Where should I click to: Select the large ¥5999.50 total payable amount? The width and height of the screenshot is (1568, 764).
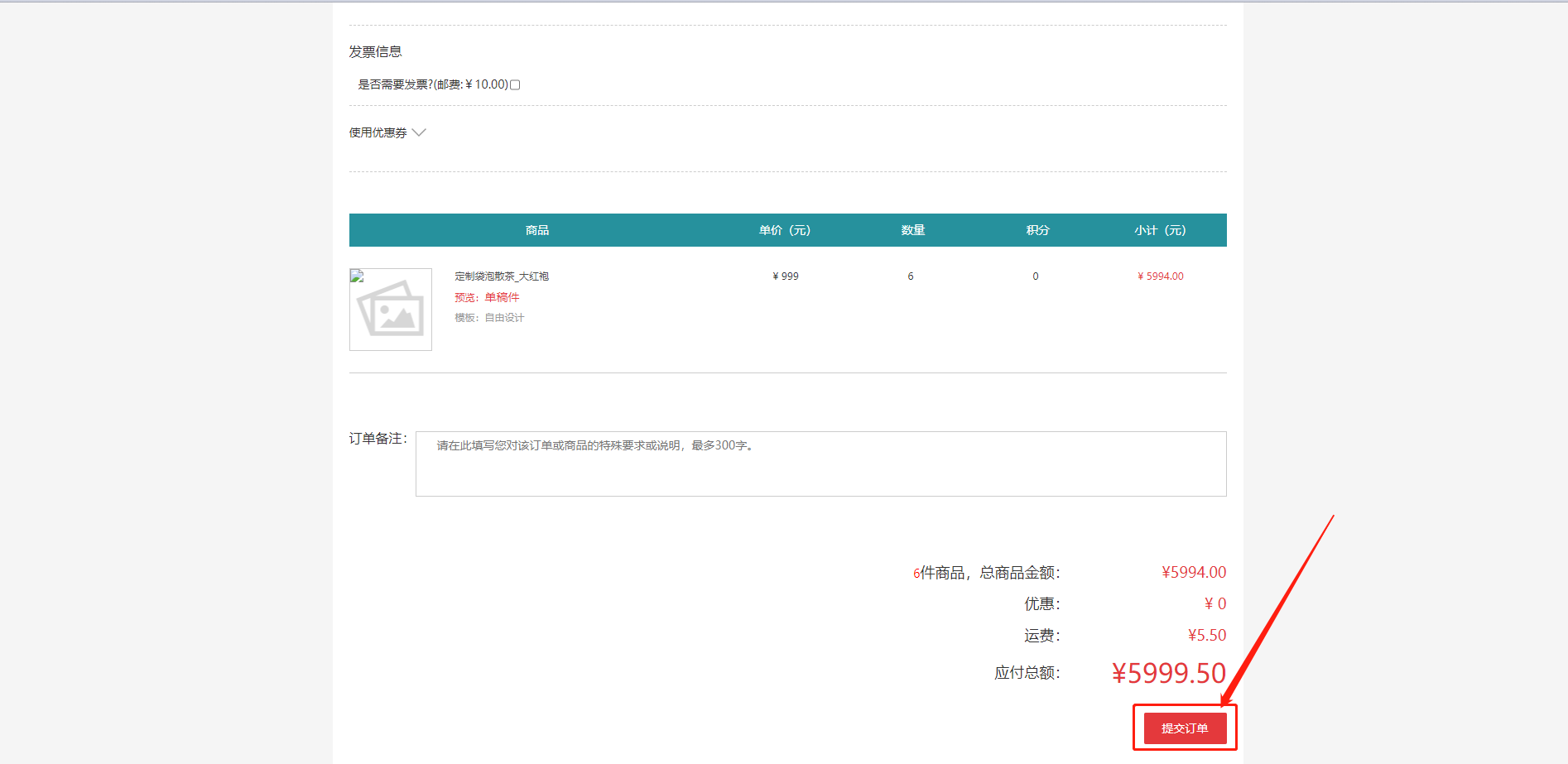point(1168,673)
